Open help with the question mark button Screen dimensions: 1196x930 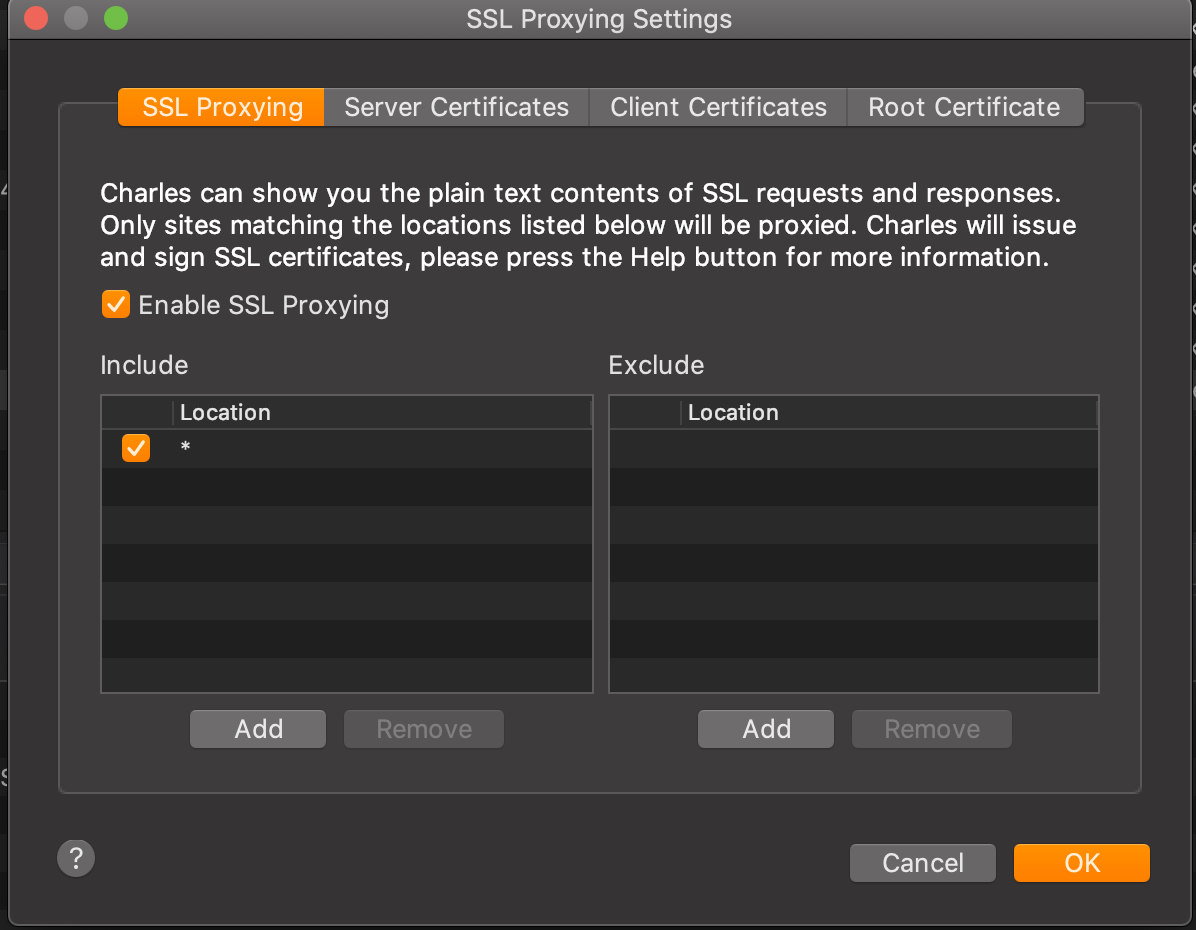point(76,858)
